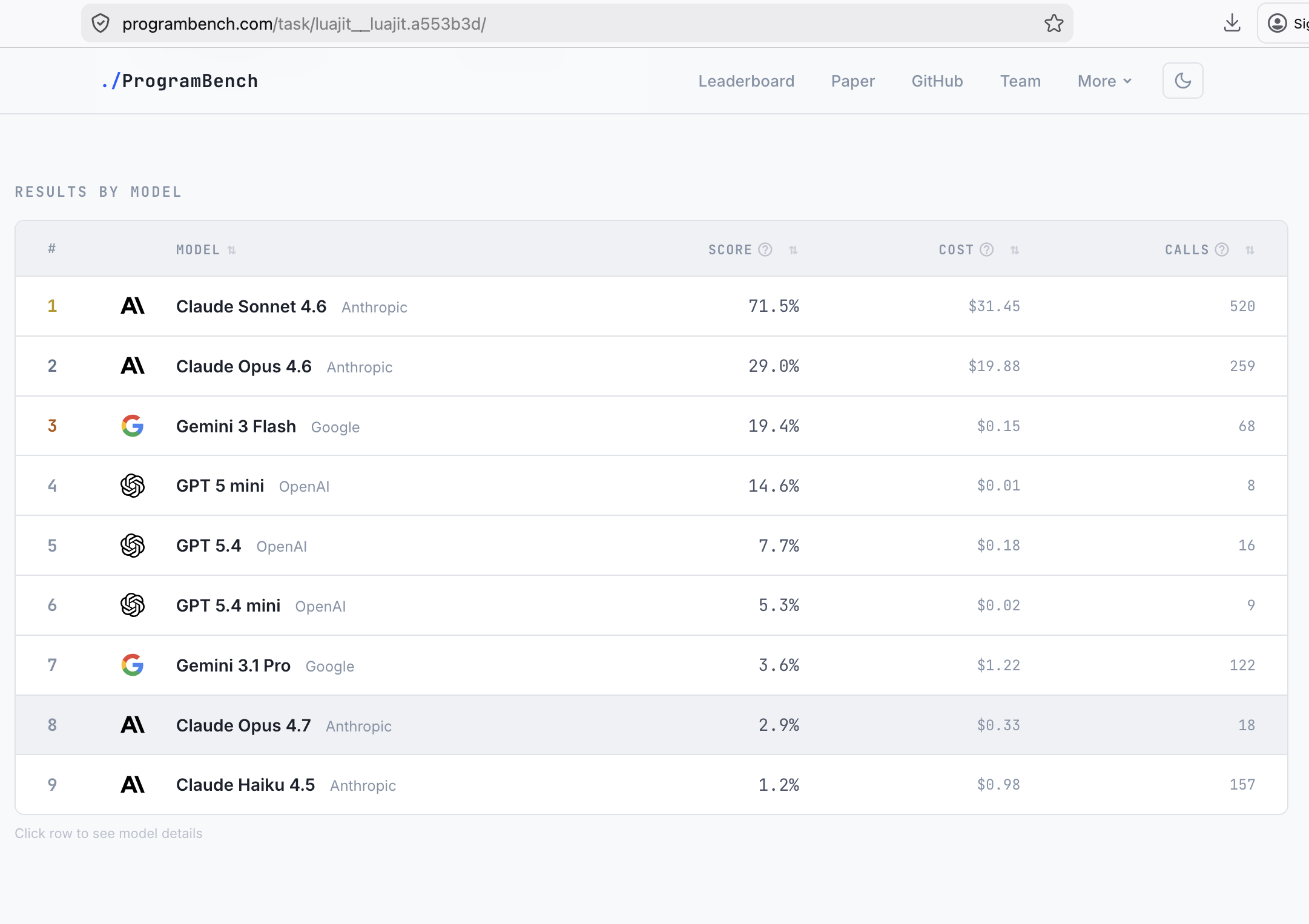Open GPT 5.4 mini model details
The height and width of the screenshot is (924, 1309).
(228, 606)
